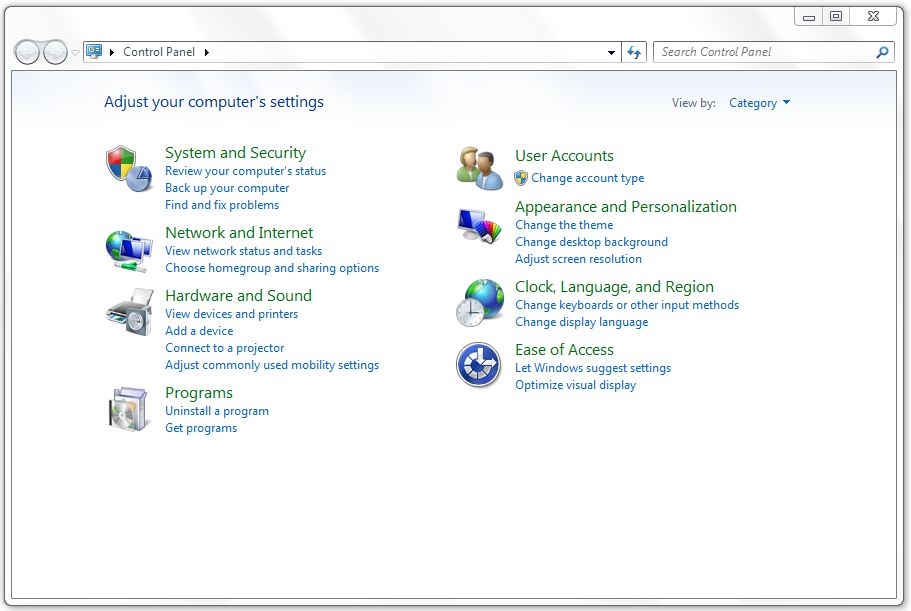911x611 pixels.
Task: Minimize the Control Panel window
Action: (x=808, y=17)
